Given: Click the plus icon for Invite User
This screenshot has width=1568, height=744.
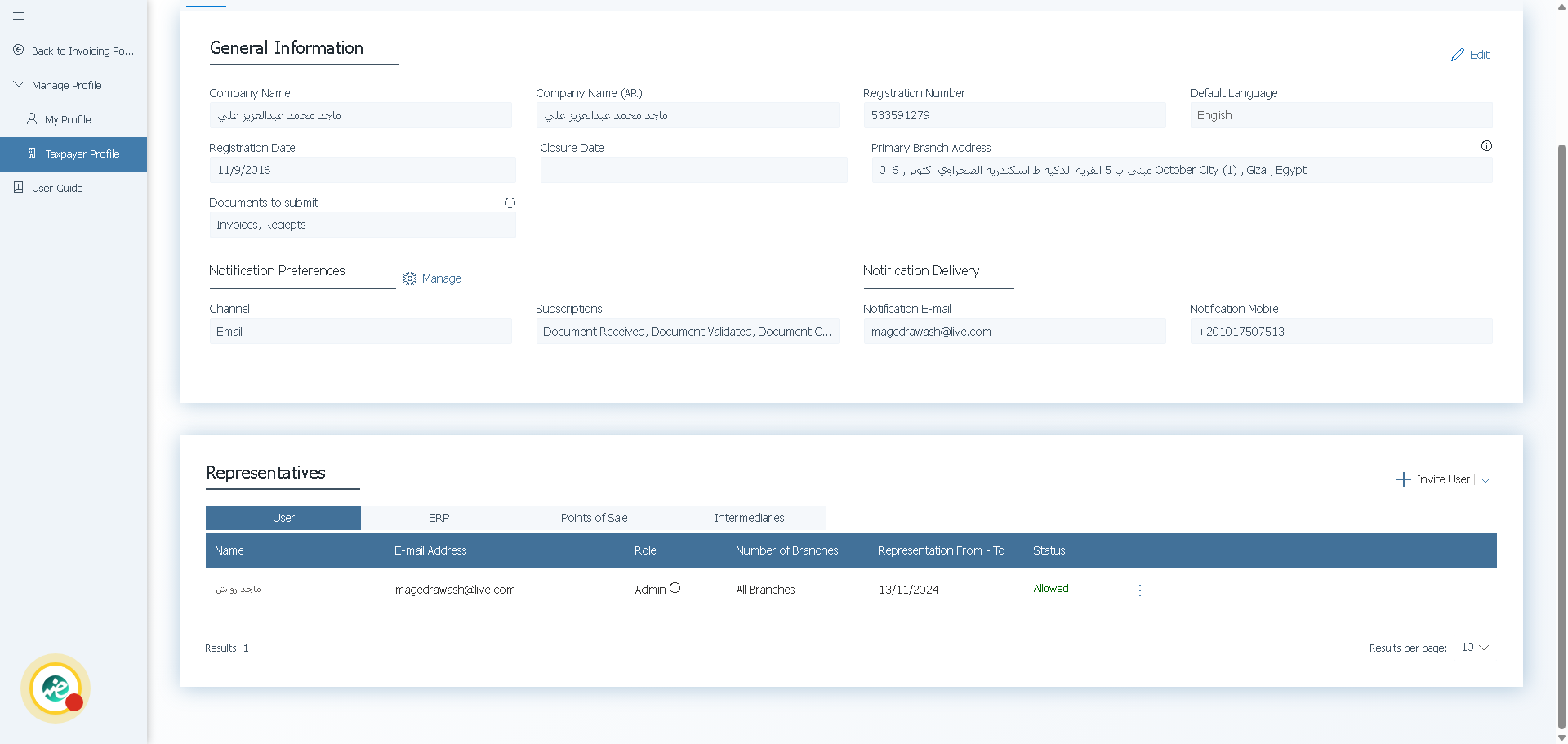Looking at the screenshot, I should pyautogui.click(x=1403, y=479).
